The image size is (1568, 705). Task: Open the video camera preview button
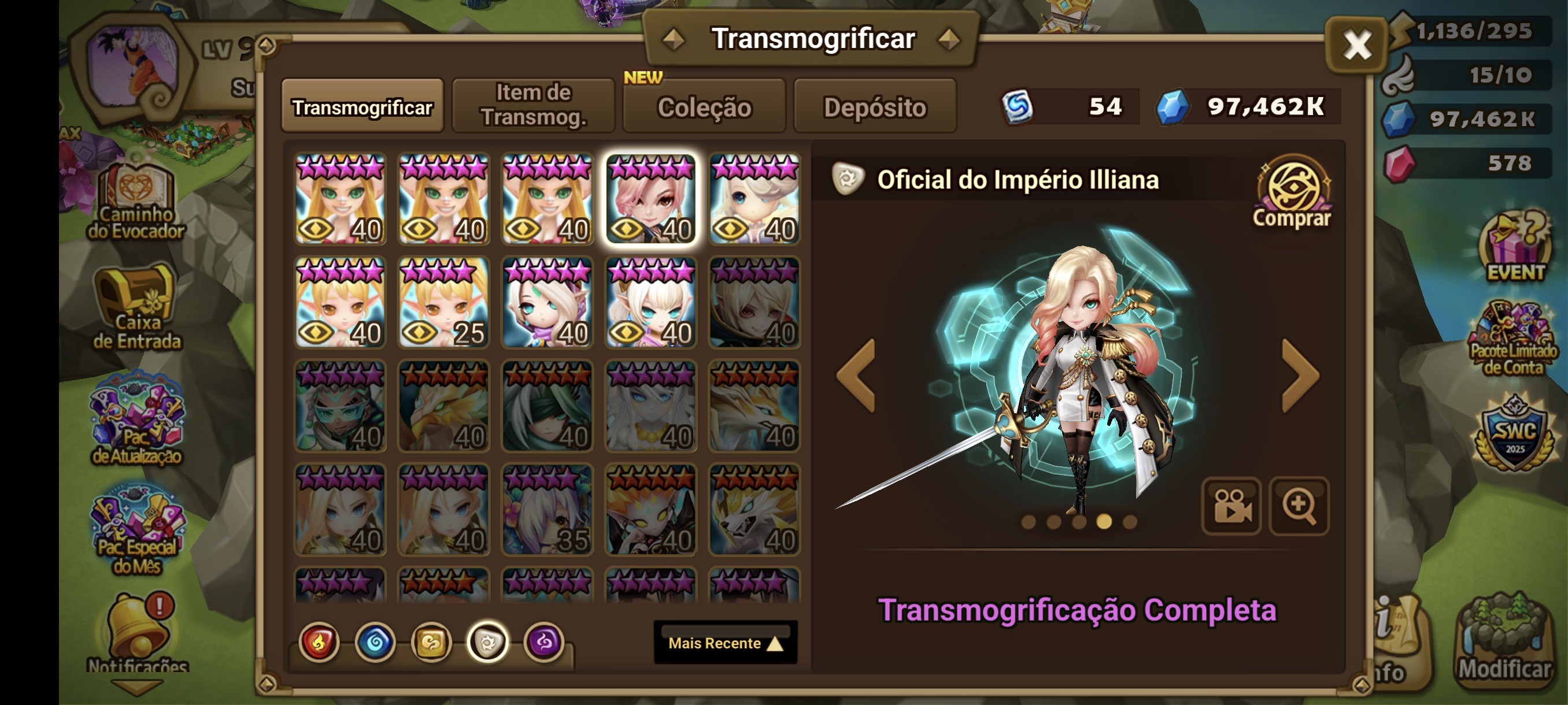tap(1231, 506)
